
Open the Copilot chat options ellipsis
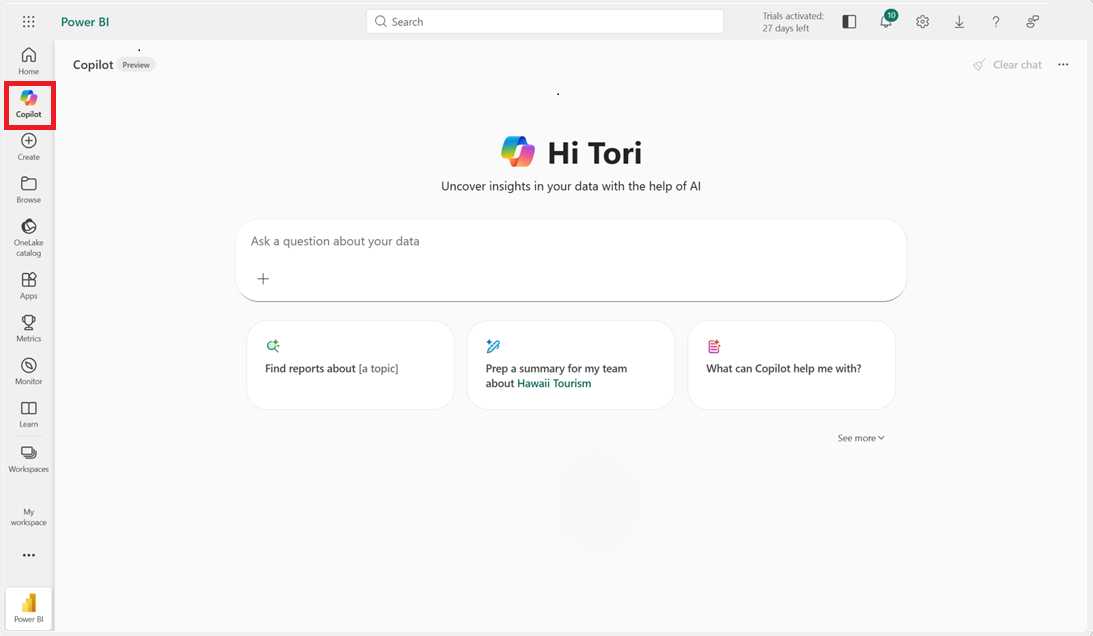(1063, 64)
